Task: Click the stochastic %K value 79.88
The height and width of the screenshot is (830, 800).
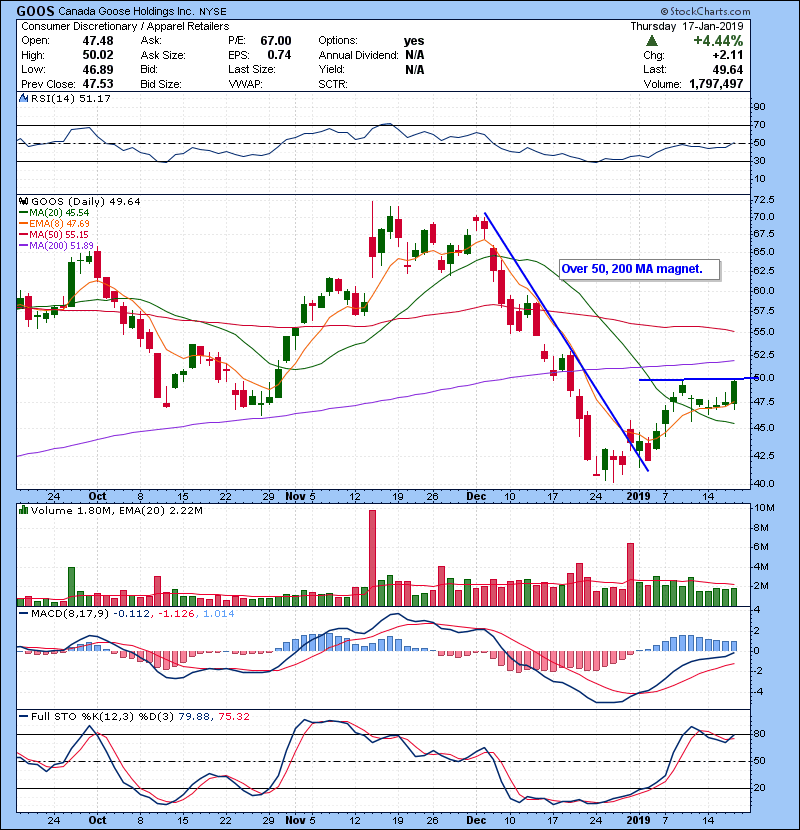Action: pos(194,717)
